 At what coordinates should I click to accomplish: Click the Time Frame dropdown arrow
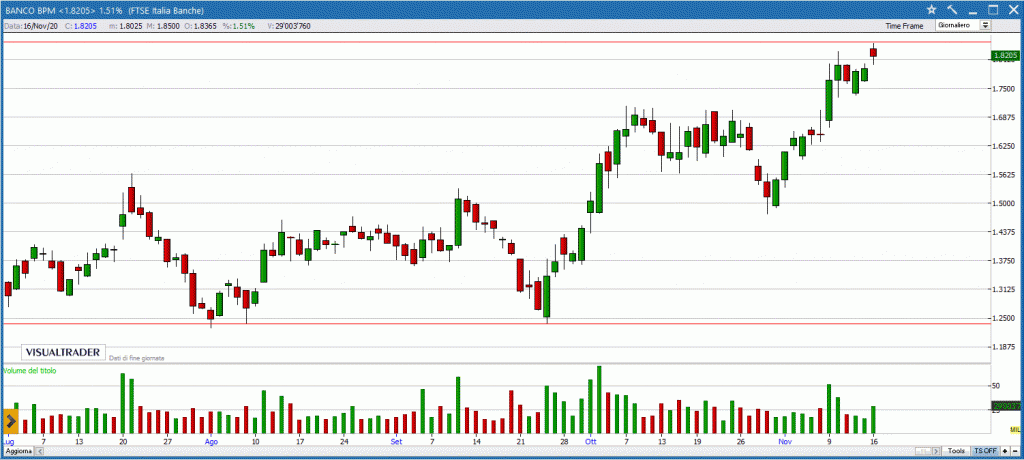click(985, 25)
